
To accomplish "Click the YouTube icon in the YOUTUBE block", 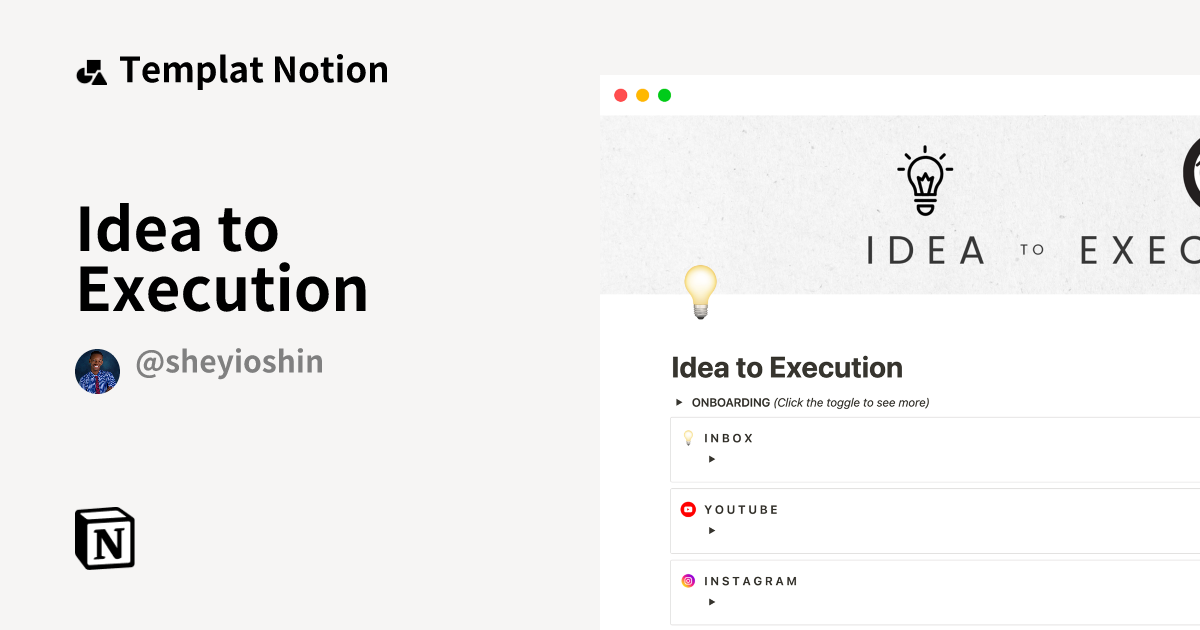I will 687,509.
